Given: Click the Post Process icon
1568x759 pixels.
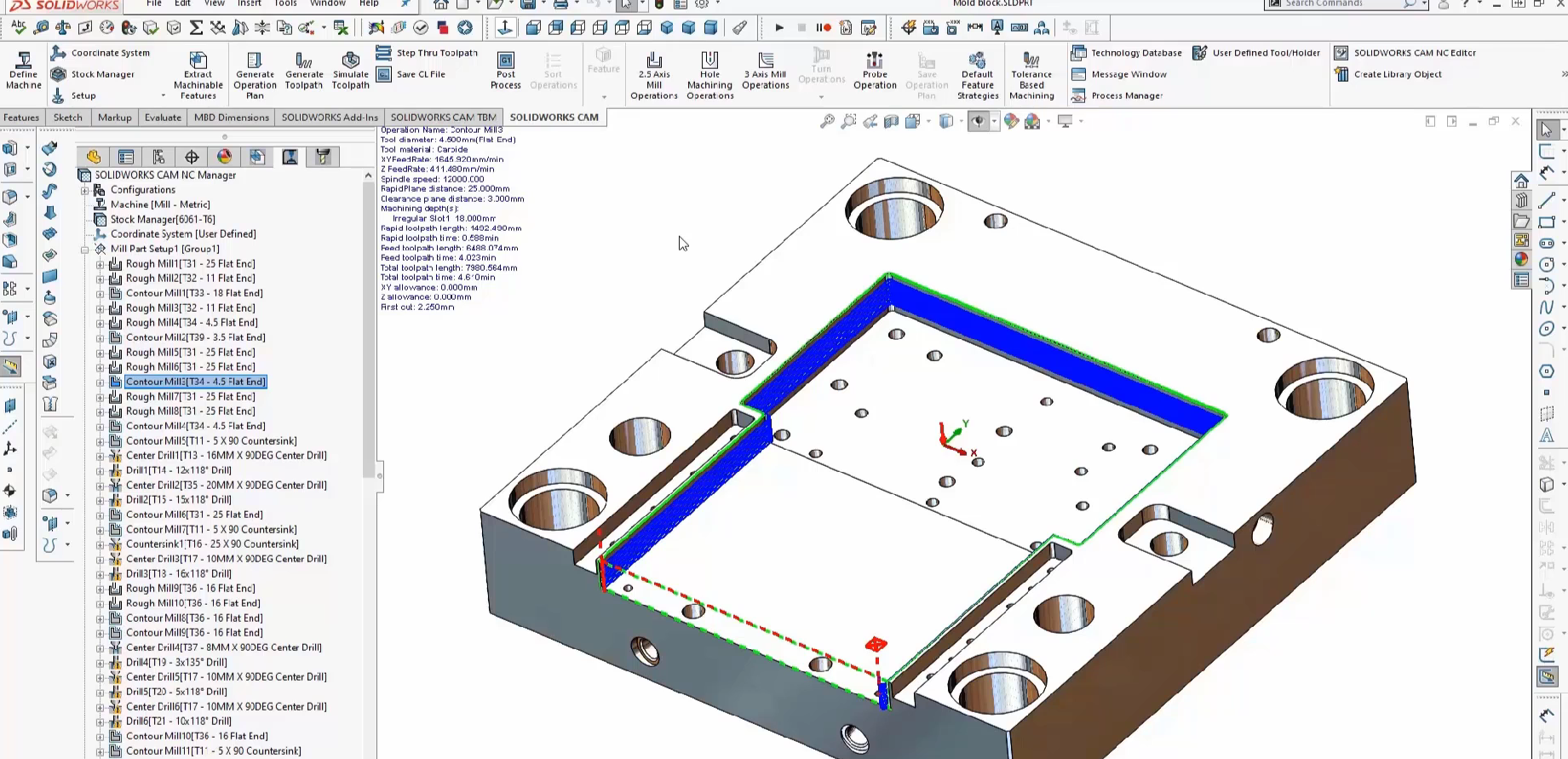Looking at the screenshot, I should click(x=506, y=71).
